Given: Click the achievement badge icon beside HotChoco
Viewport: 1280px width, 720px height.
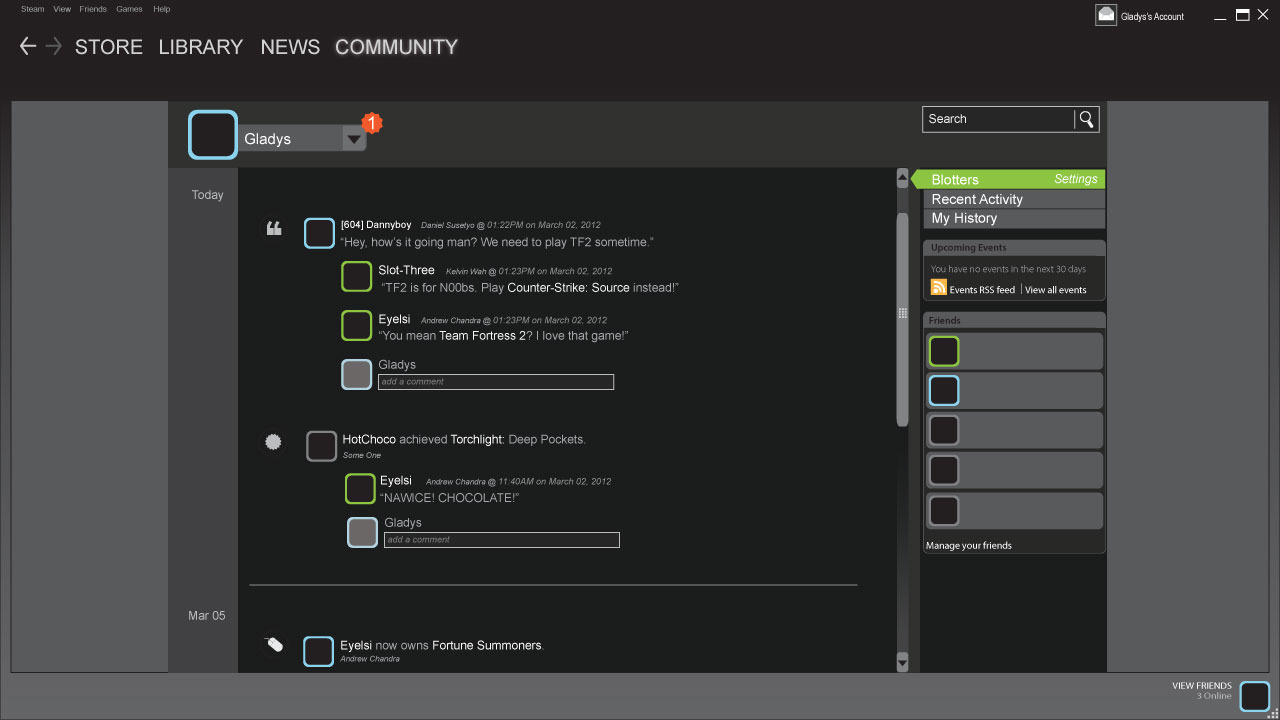Looking at the screenshot, I should pyautogui.click(x=273, y=441).
